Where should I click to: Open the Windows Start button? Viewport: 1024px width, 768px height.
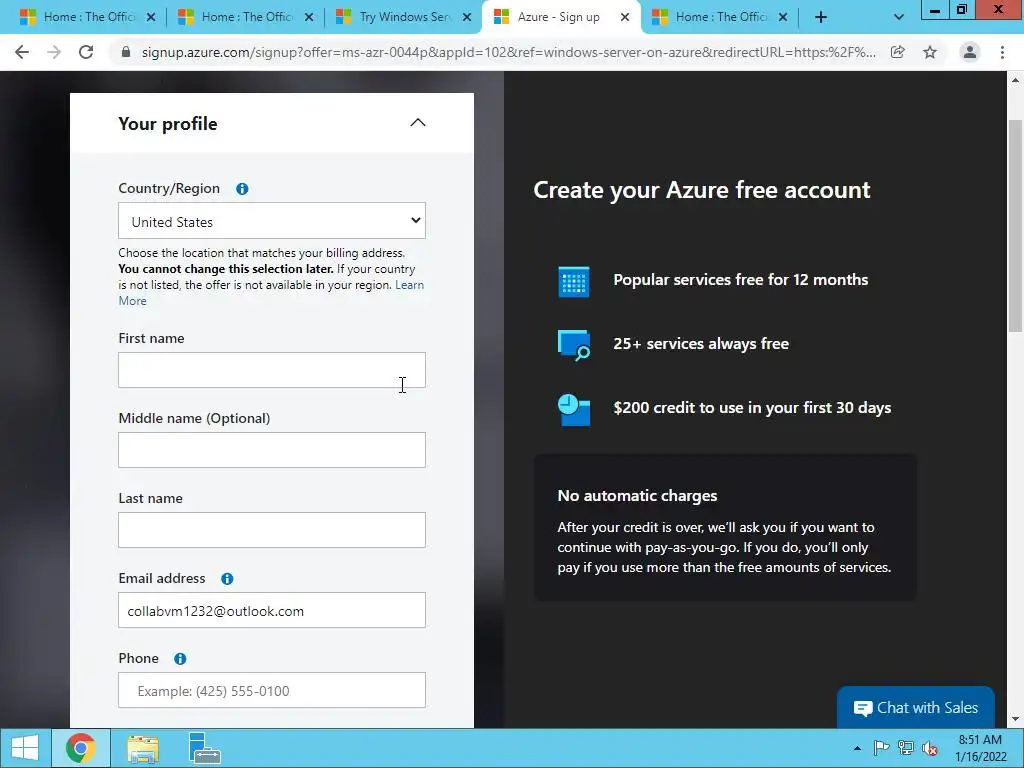click(x=25, y=748)
